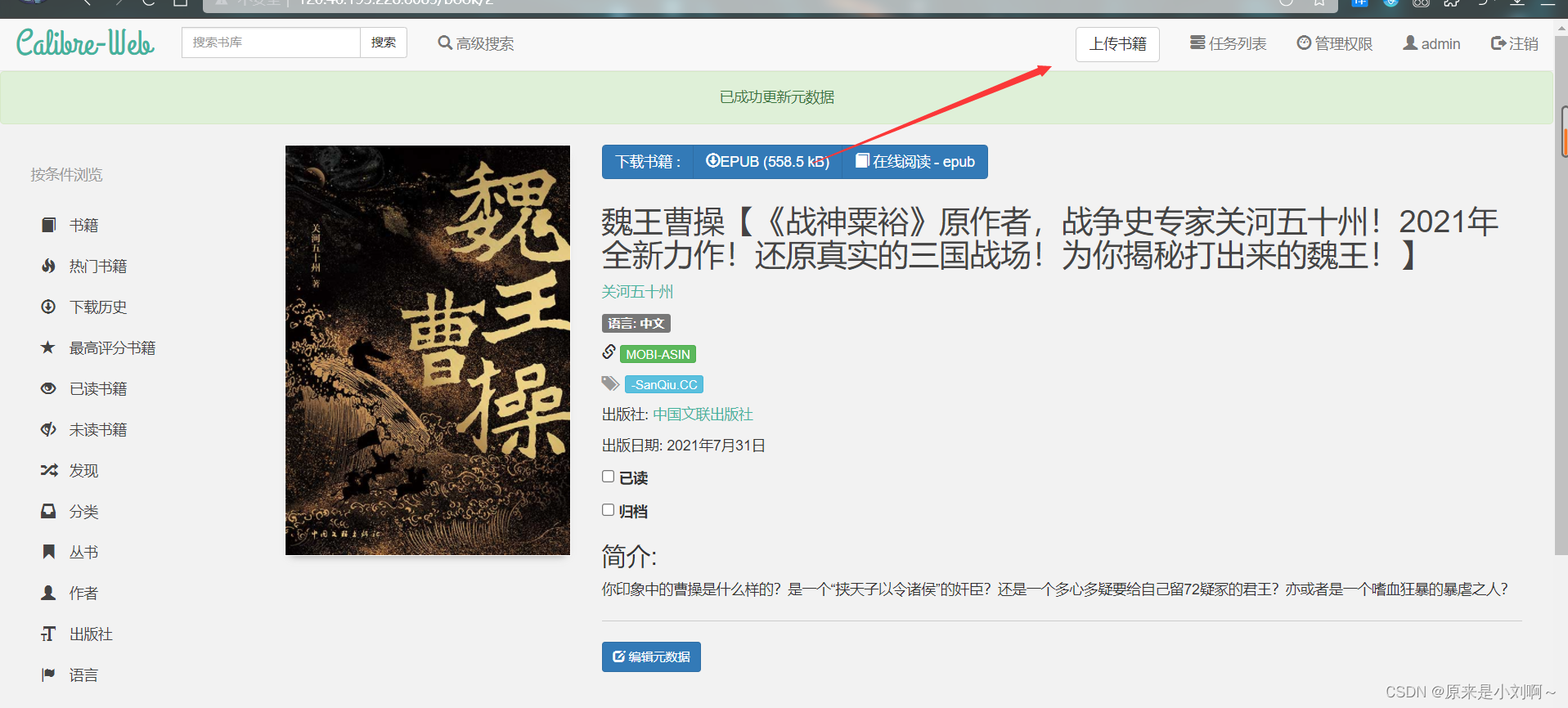Screen dimensions: 1568x708
Task: Click 在线阅读 - epub to read online
Action: [915, 162]
